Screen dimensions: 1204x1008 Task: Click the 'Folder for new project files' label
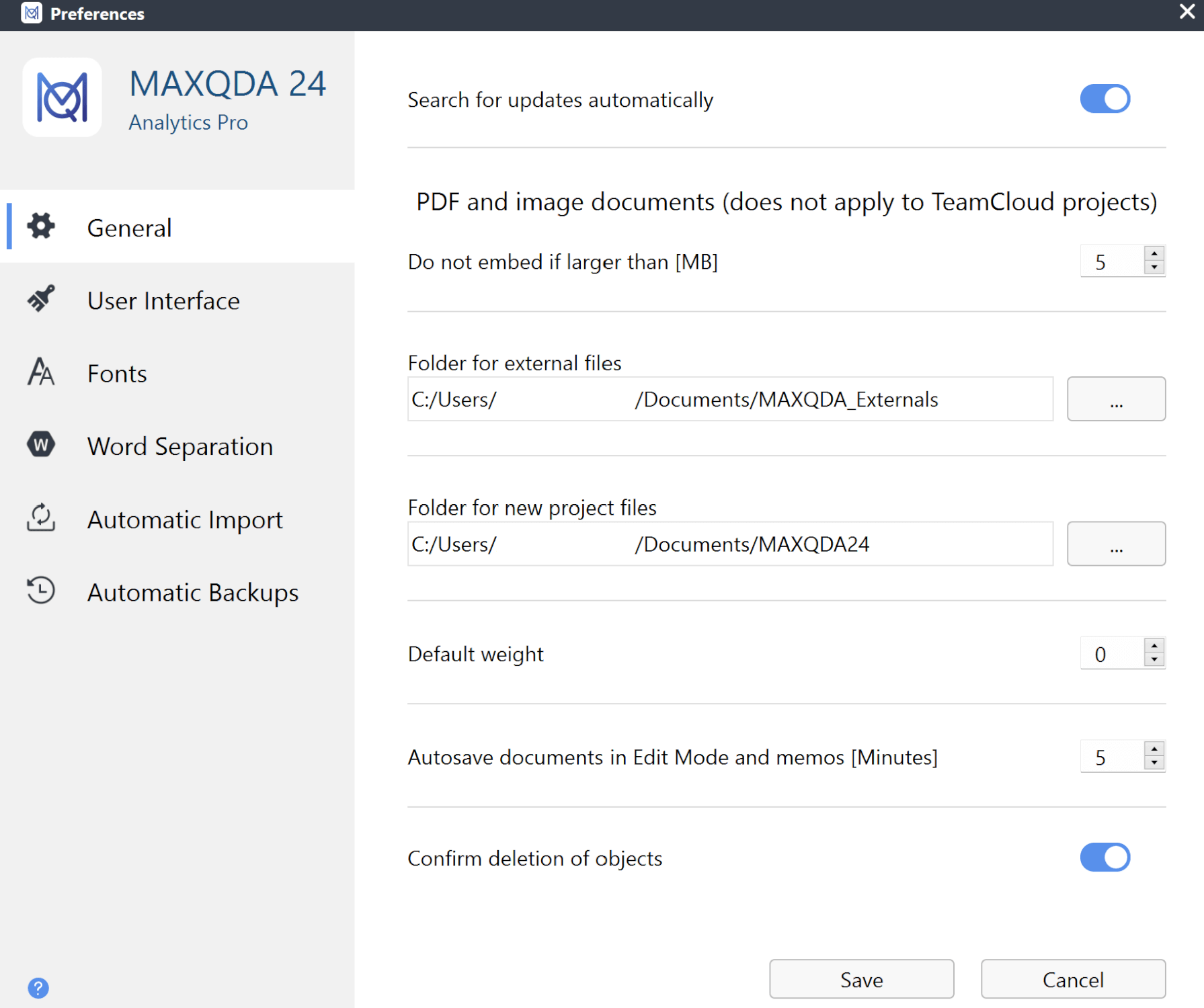click(x=532, y=507)
